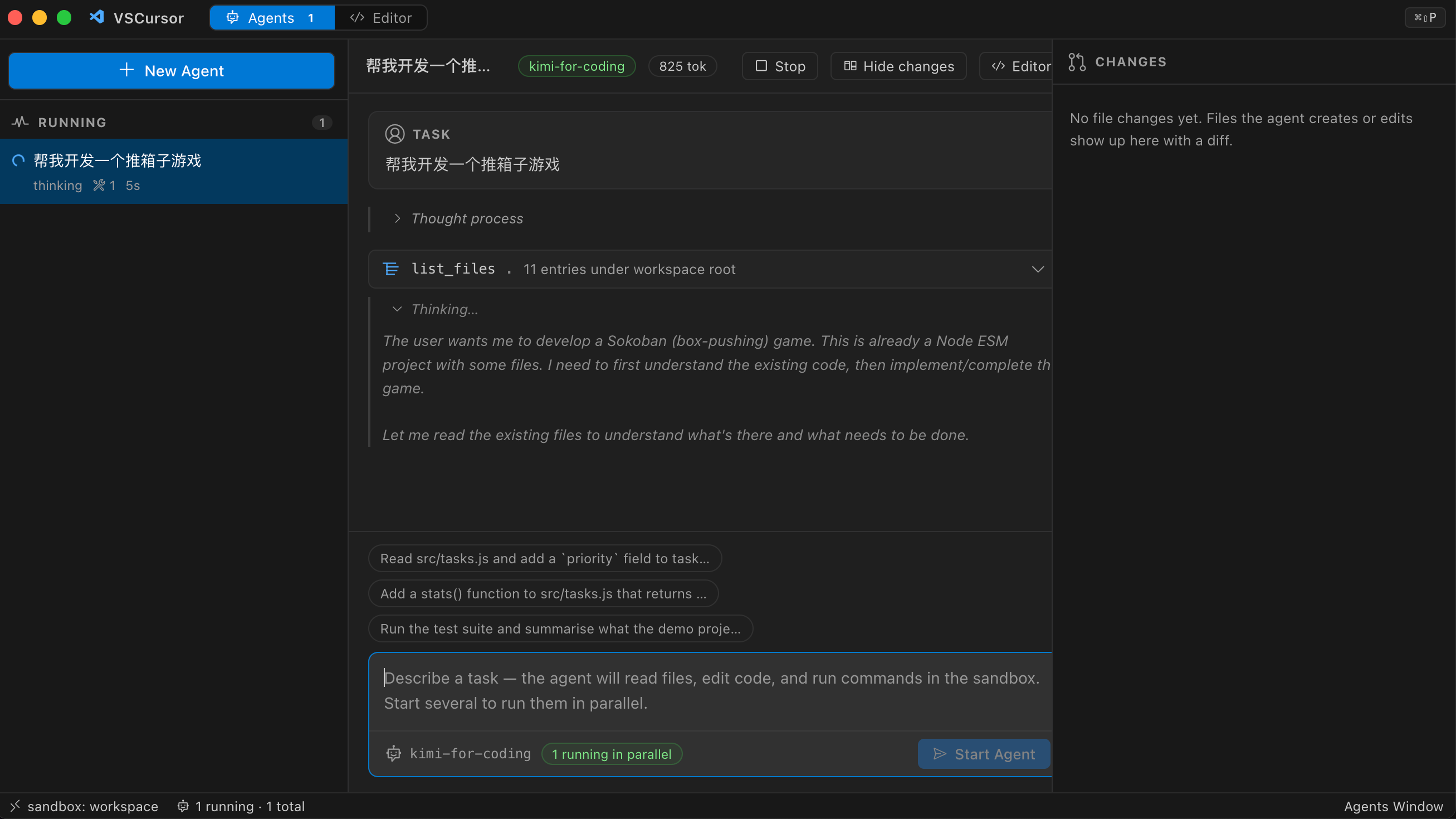
Task: Click '1 running in parallel' badge
Action: 612,754
